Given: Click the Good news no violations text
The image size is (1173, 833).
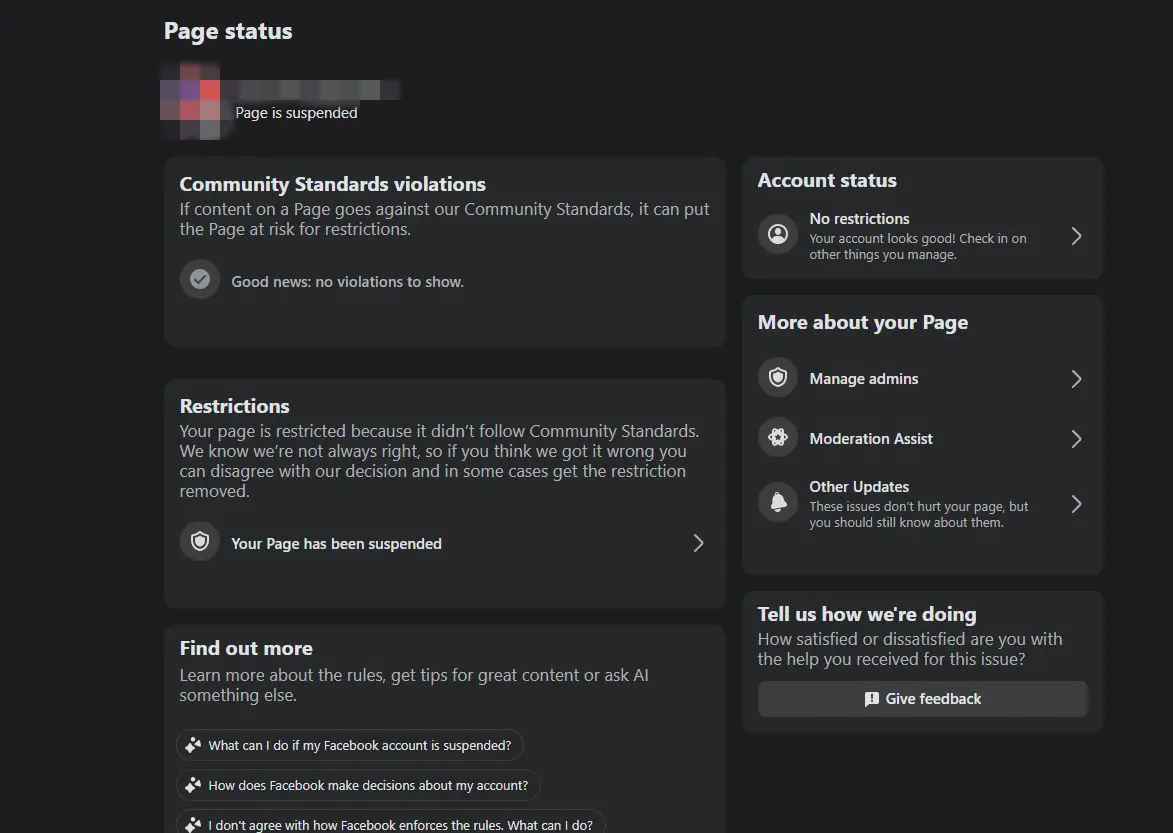Looking at the screenshot, I should pos(347,282).
